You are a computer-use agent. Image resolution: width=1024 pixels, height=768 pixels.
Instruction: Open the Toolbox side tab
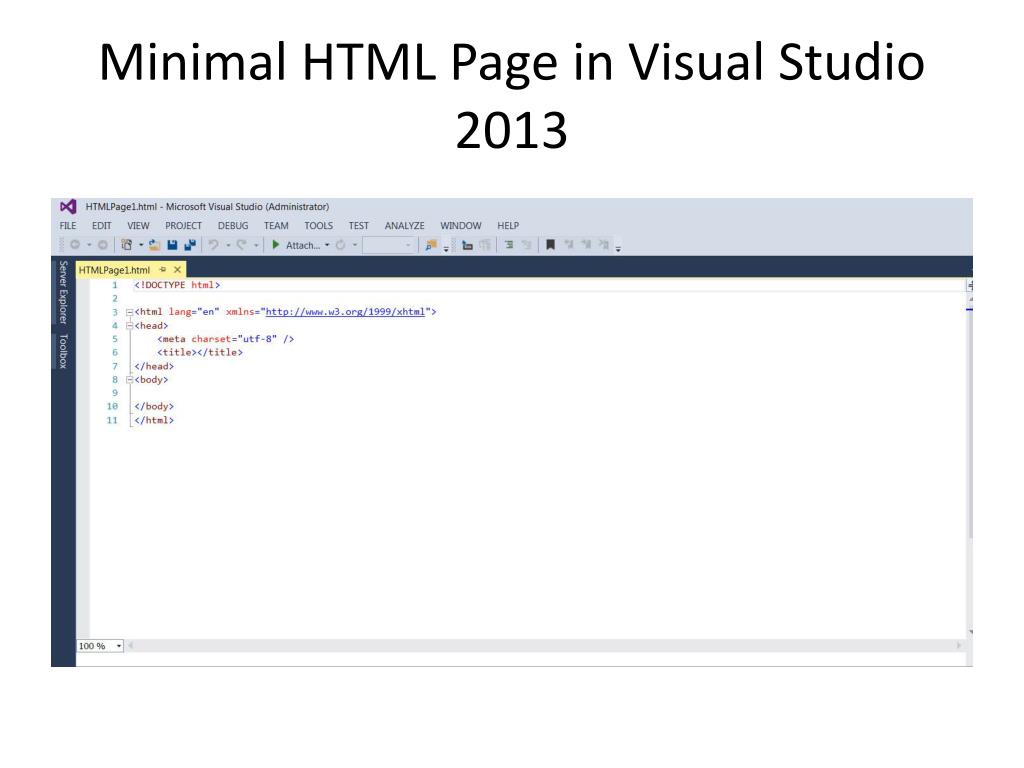(x=63, y=351)
